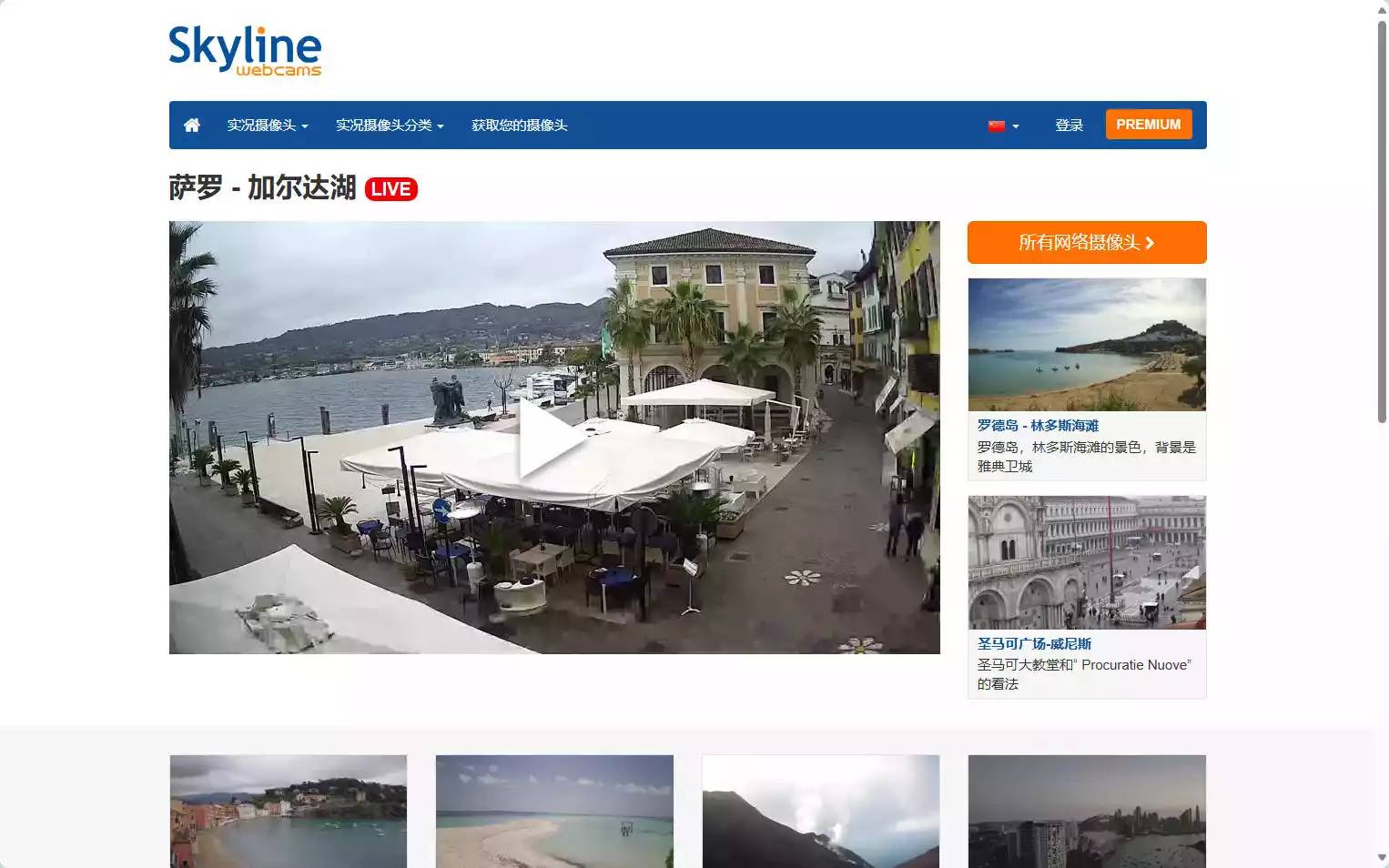Viewport: 1389px width, 868px height.
Task: Click the Chinese flag language icon
Action: [996, 126]
